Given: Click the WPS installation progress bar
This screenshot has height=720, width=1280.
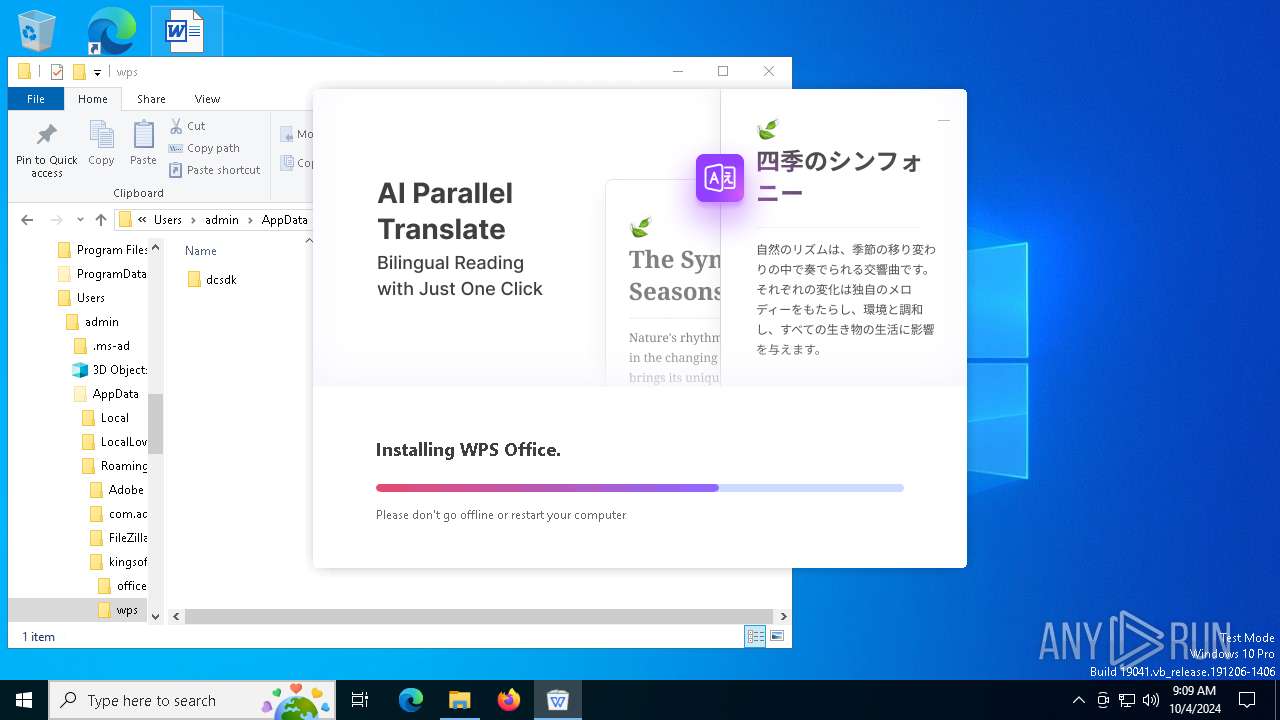Looking at the screenshot, I should 640,488.
